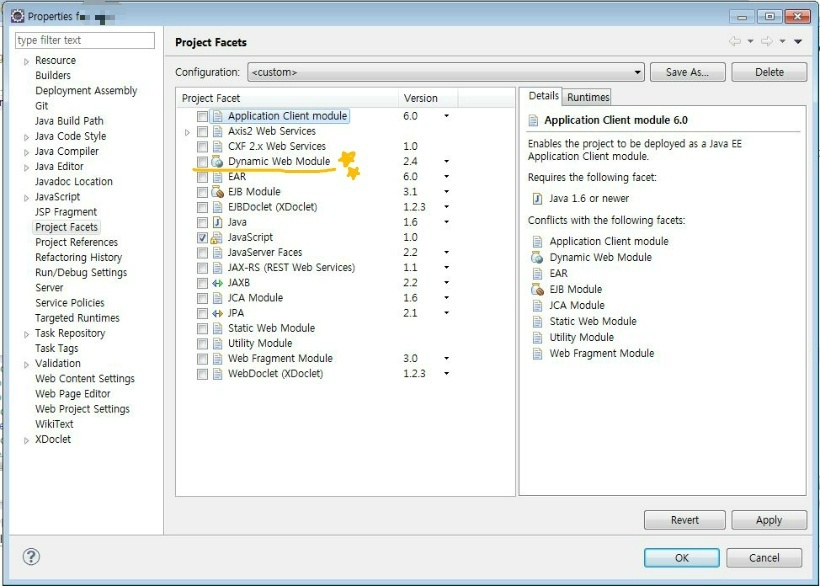
Task: Expand the Axis2 Web Services node
Action: 187,132
